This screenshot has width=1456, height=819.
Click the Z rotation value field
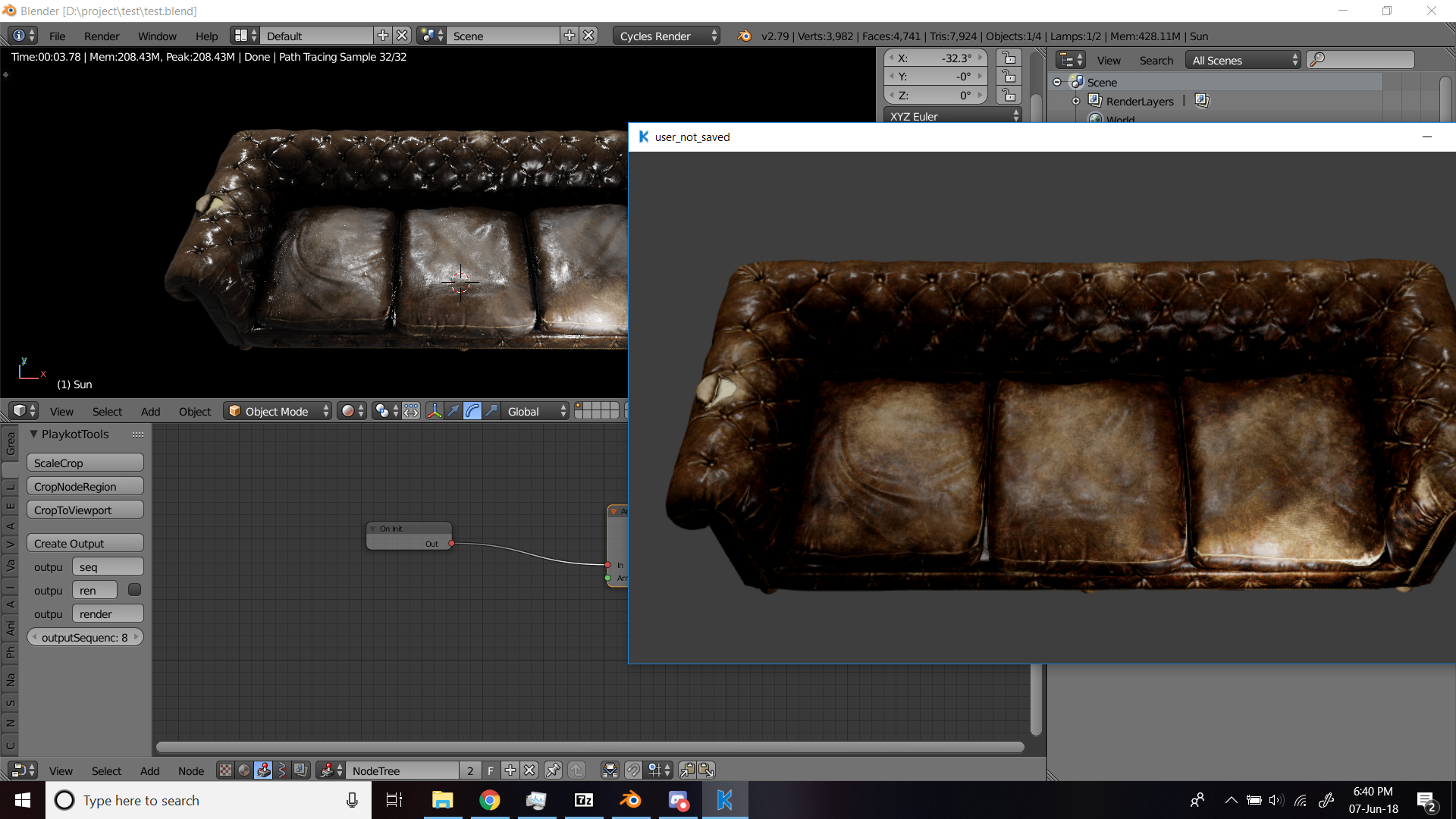(936, 95)
